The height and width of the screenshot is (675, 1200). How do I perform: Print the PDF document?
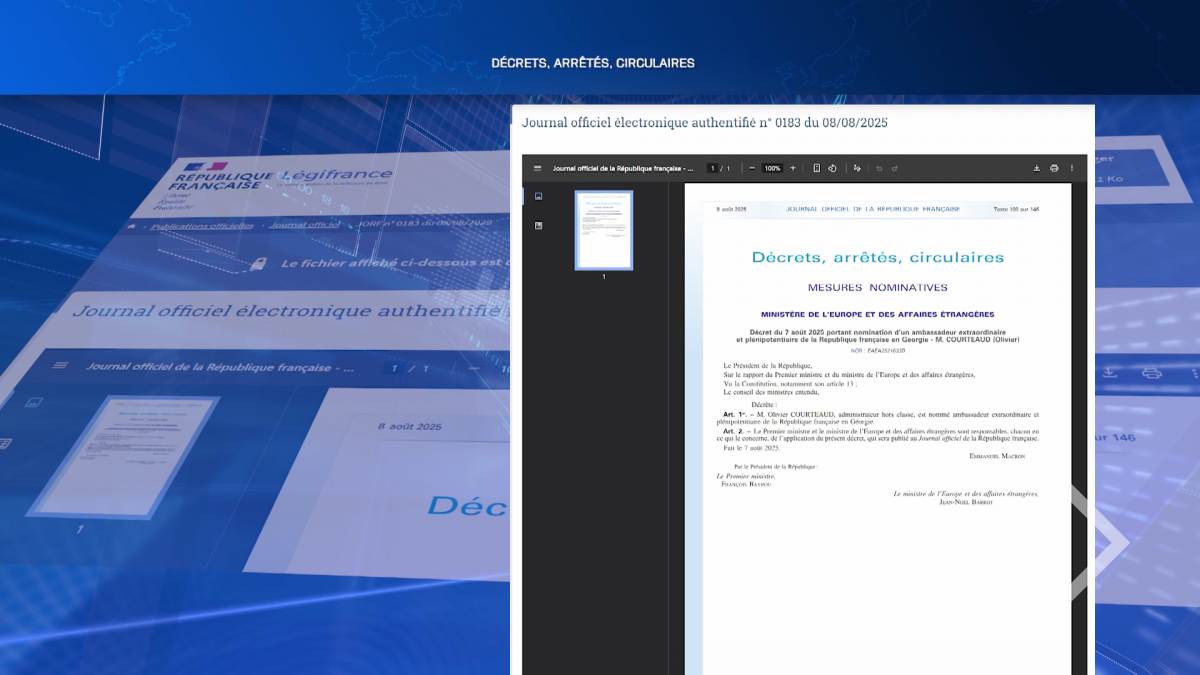pyautogui.click(x=1054, y=168)
